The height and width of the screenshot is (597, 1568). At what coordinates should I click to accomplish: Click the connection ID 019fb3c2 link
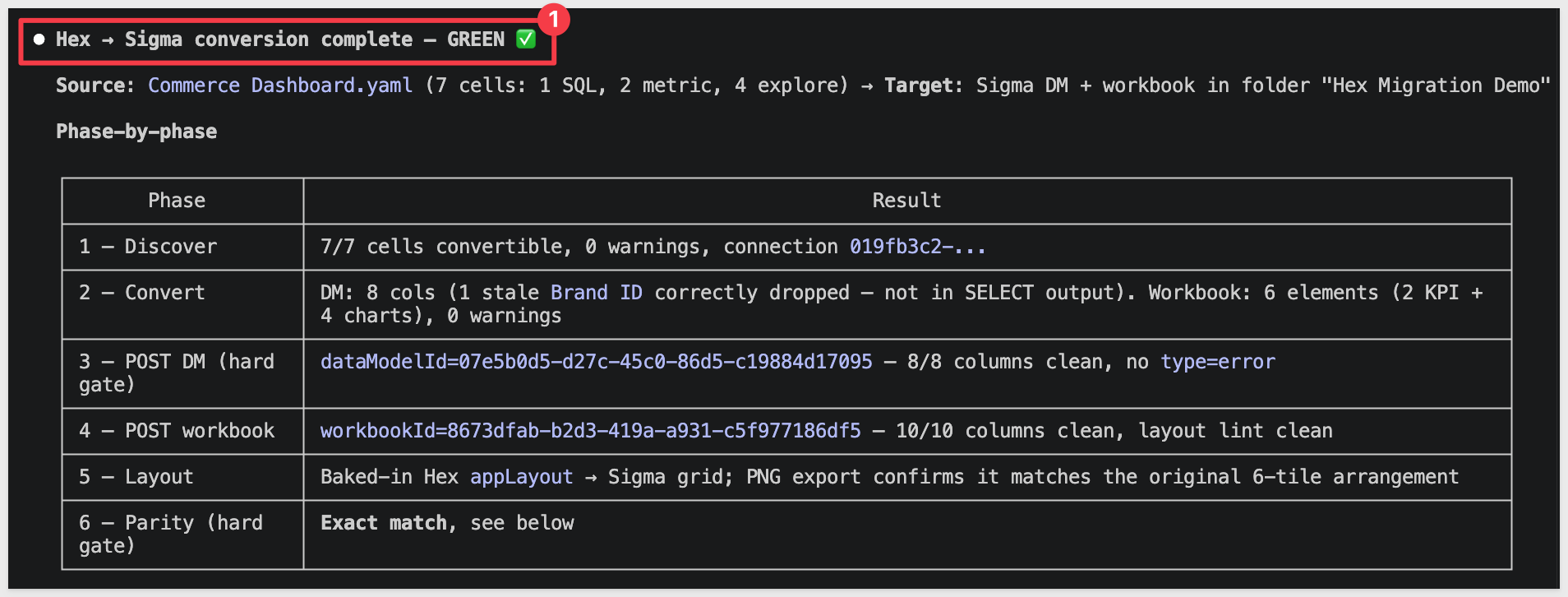(917, 247)
